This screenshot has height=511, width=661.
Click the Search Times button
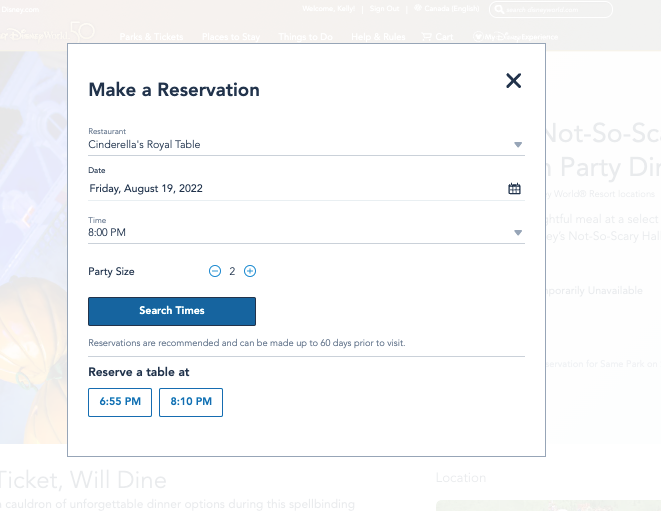click(x=172, y=311)
